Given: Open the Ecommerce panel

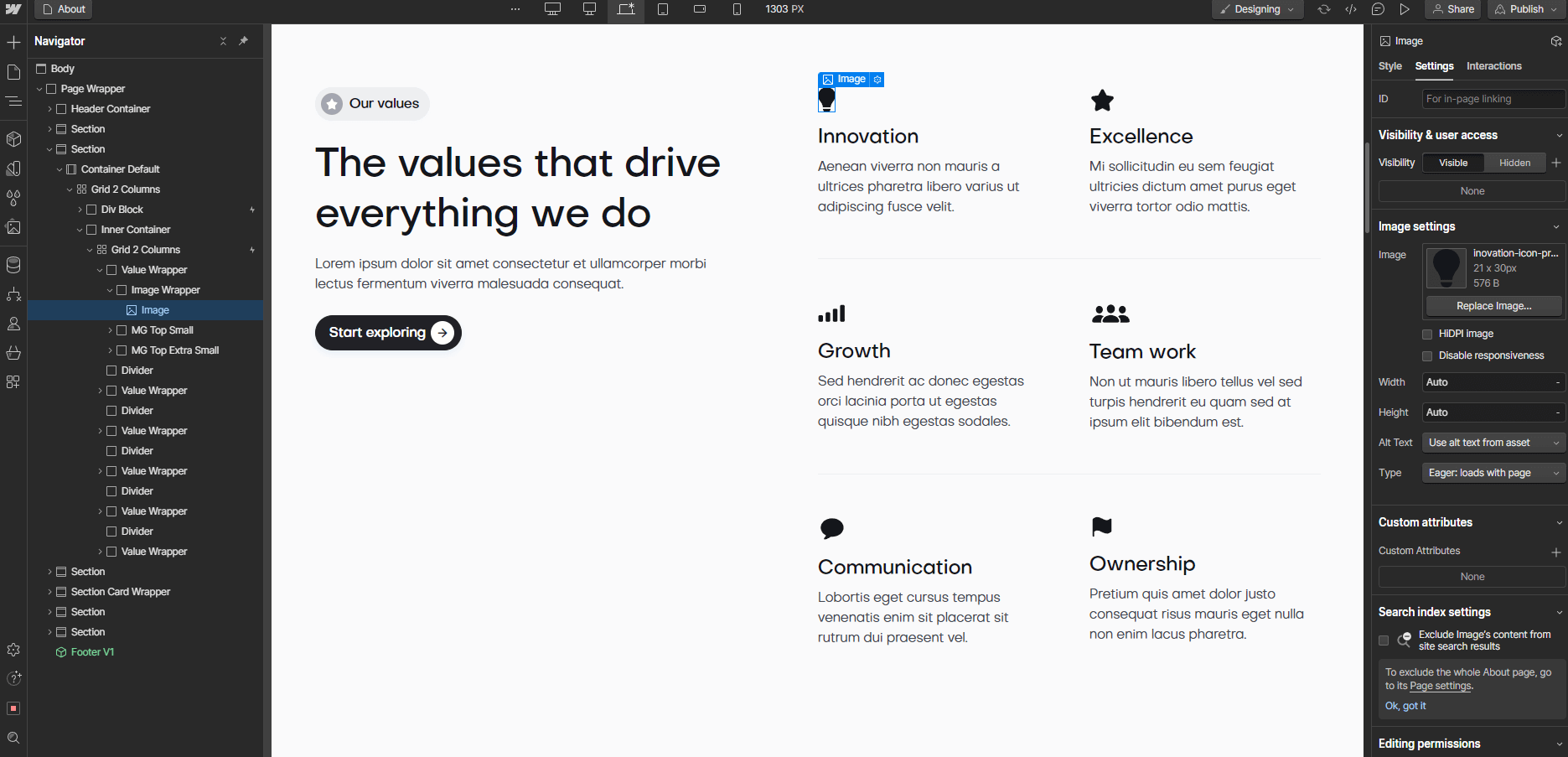Looking at the screenshot, I should pos(13,353).
